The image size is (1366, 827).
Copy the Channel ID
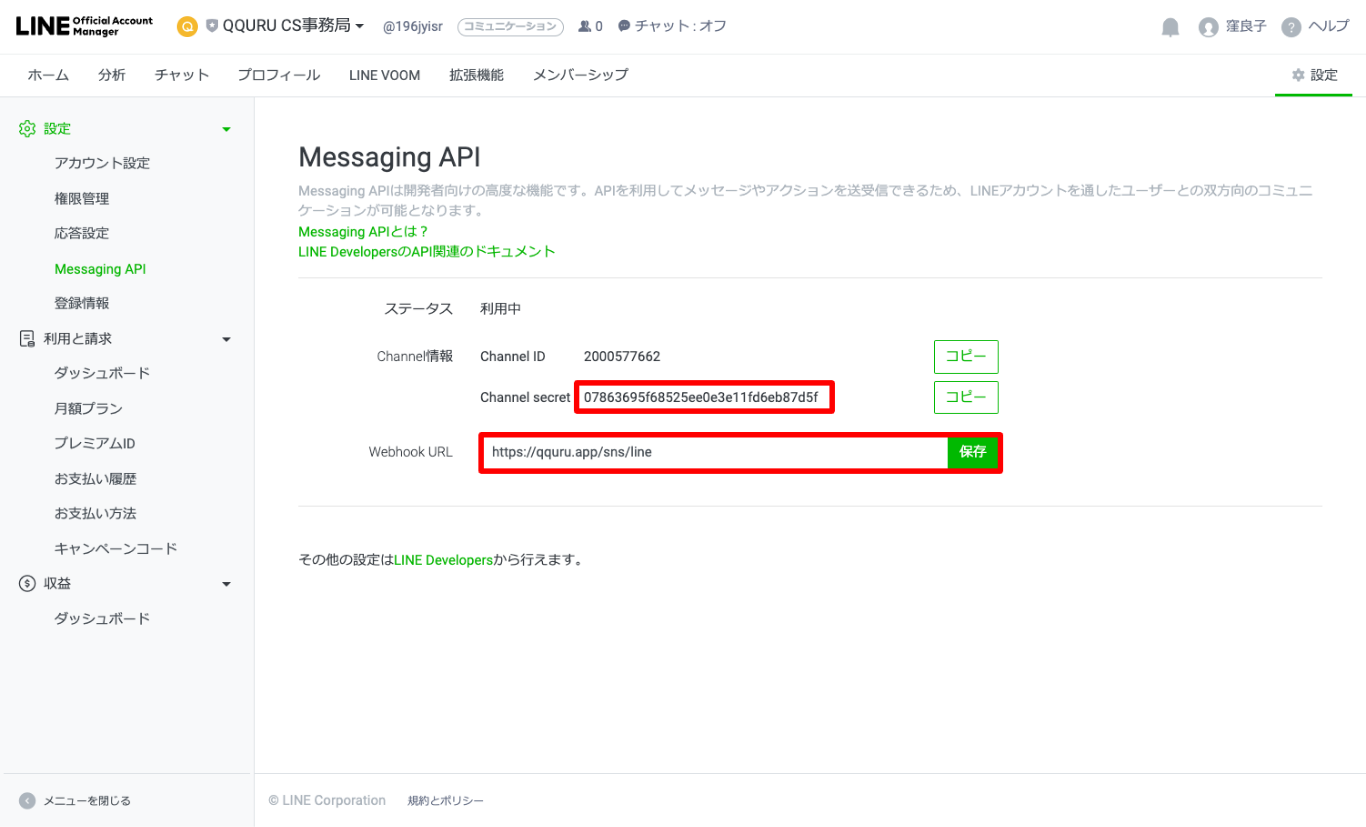pos(965,357)
